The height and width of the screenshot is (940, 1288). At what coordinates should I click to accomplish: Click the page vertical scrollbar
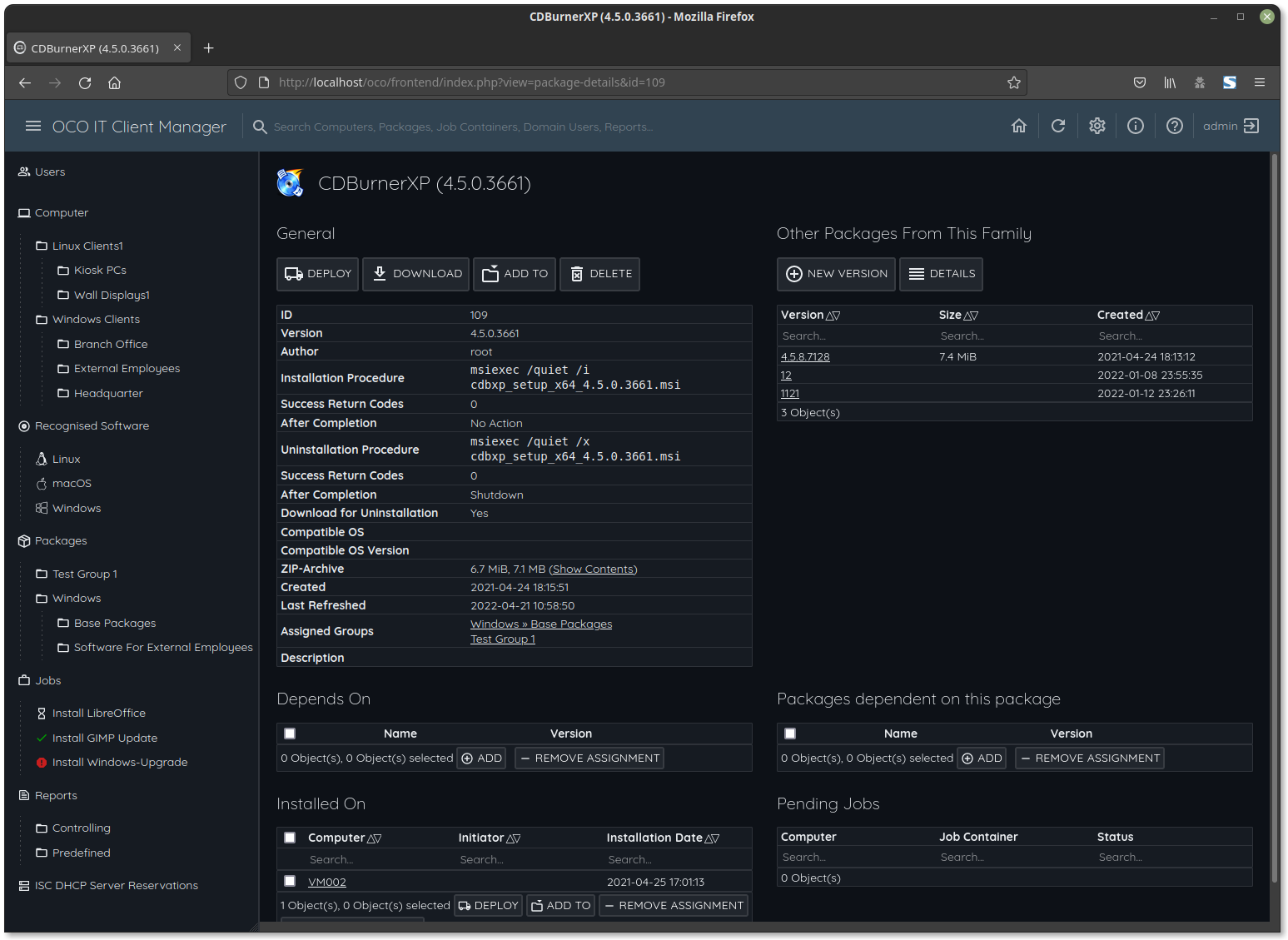pos(1275,516)
